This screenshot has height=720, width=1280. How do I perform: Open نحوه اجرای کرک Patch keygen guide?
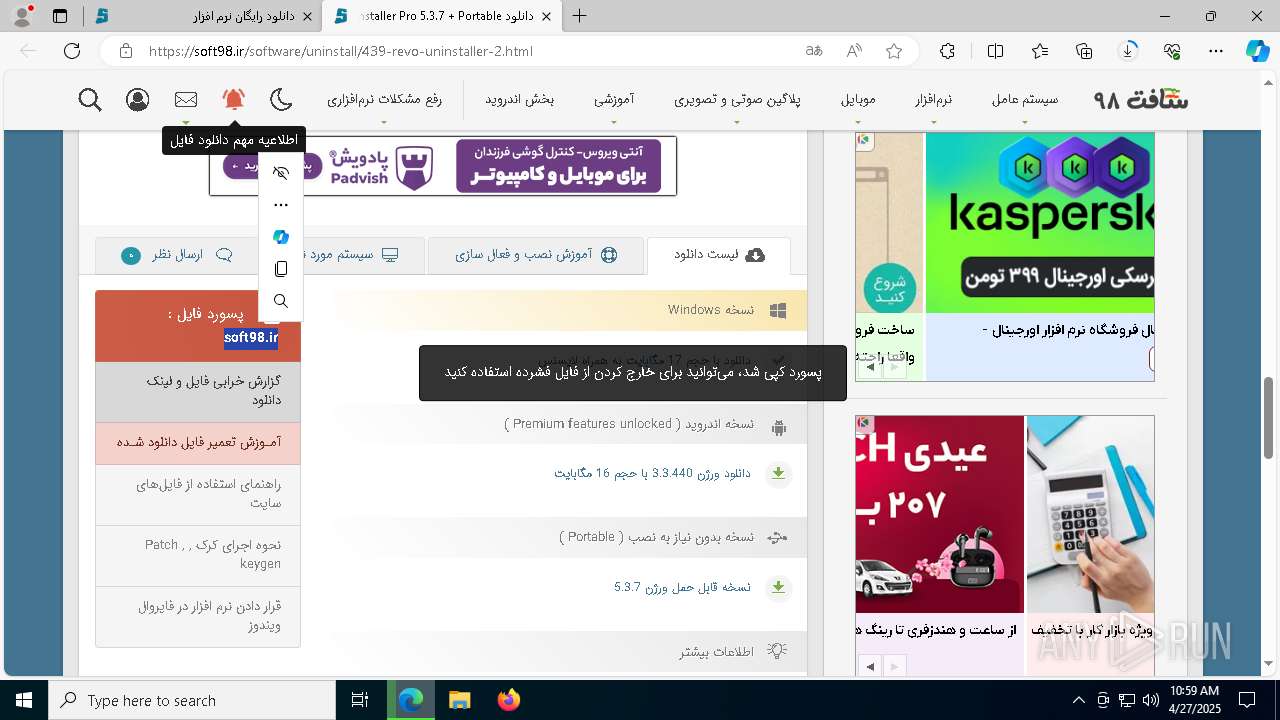coord(198,555)
